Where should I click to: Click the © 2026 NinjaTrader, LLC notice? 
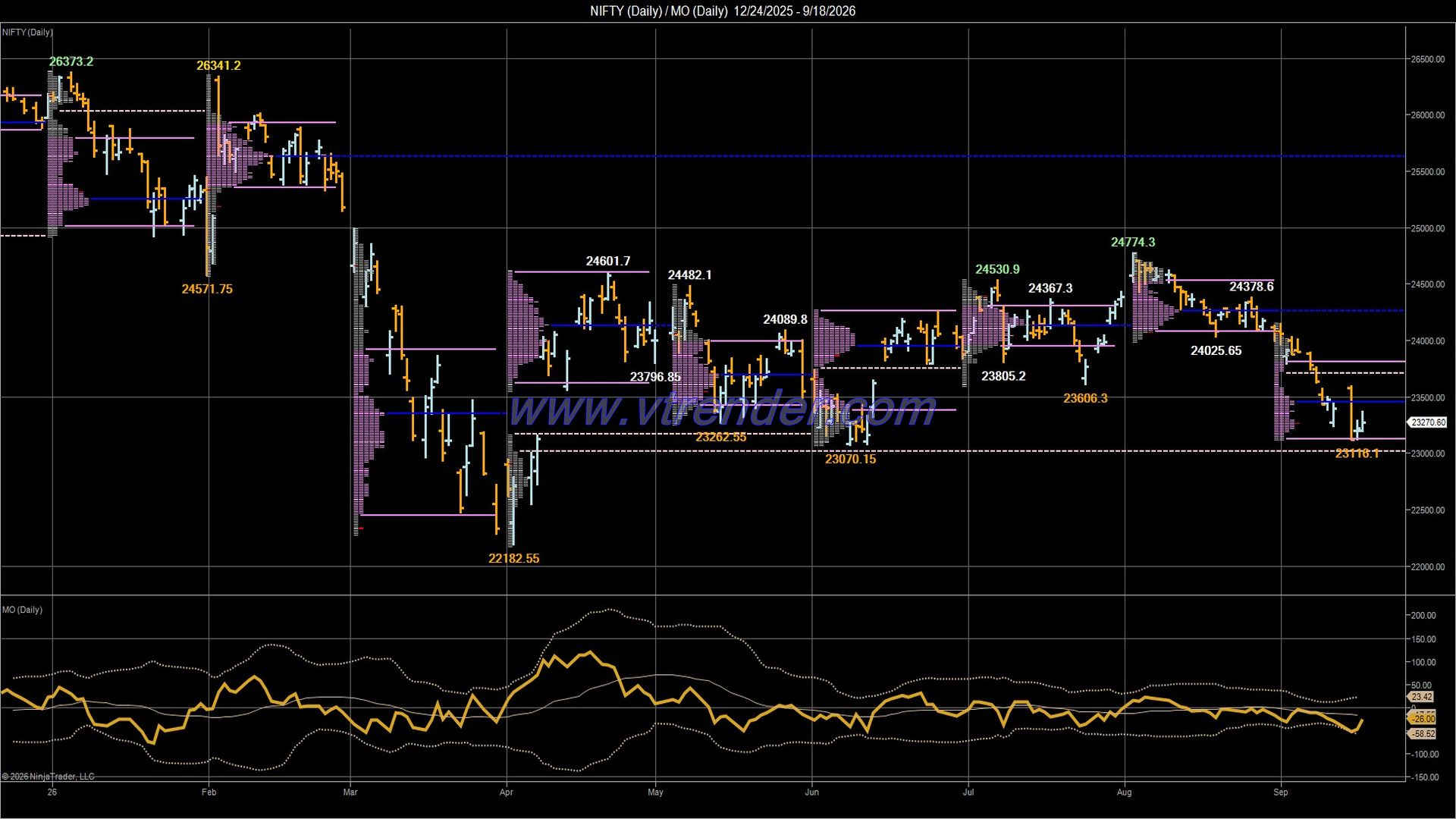pyautogui.click(x=49, y=777)
